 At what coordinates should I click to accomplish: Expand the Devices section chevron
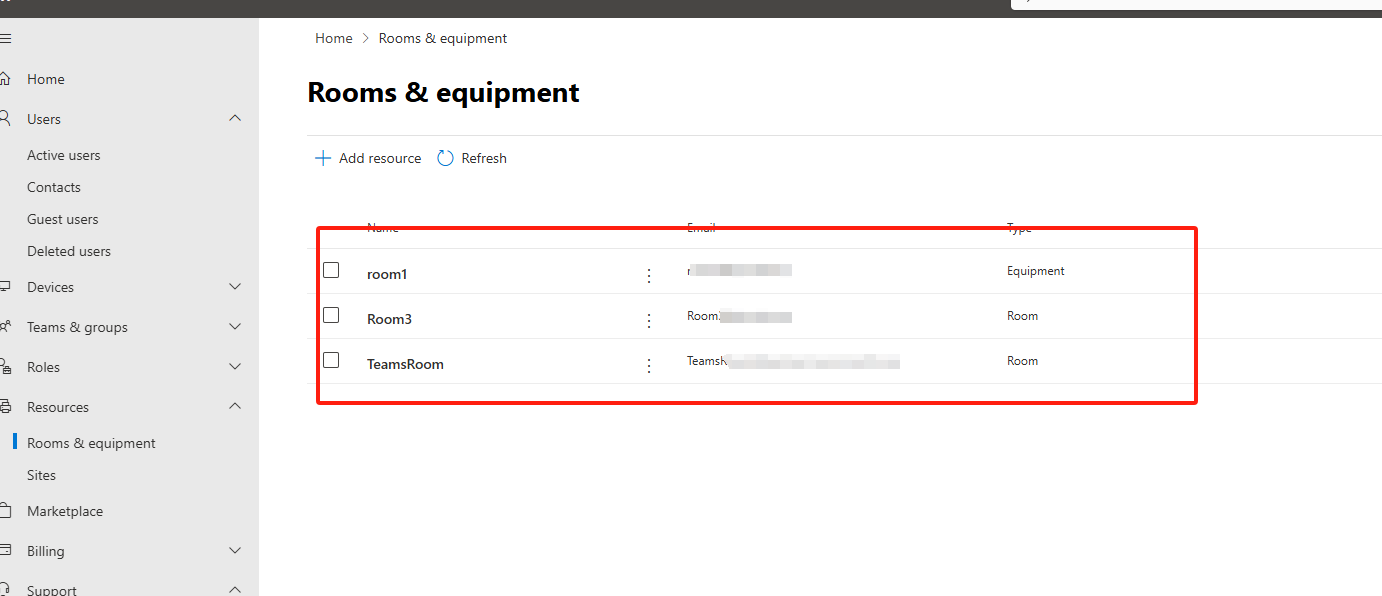coord(235,286)
